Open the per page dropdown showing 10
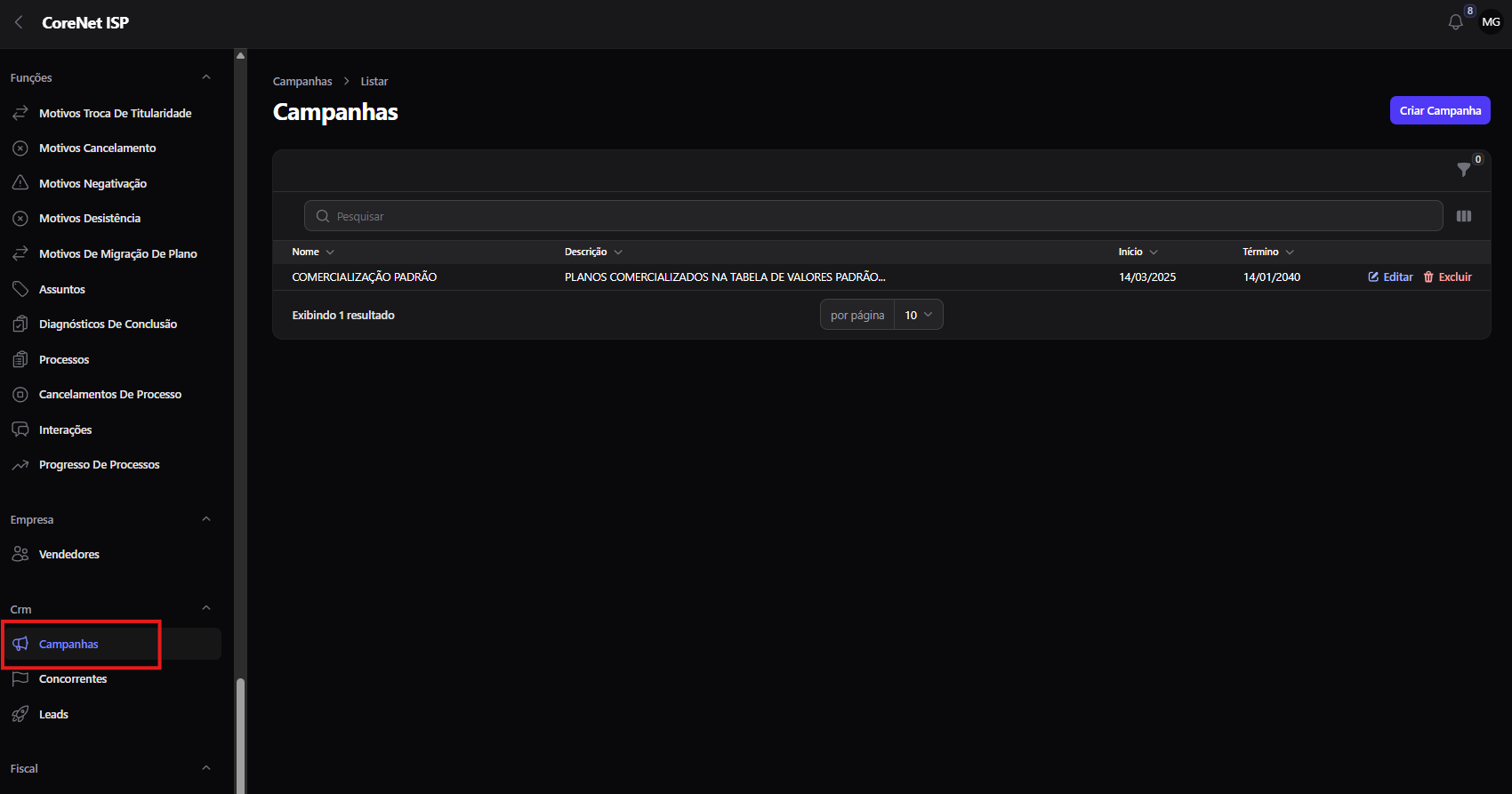 coord(919,315)
